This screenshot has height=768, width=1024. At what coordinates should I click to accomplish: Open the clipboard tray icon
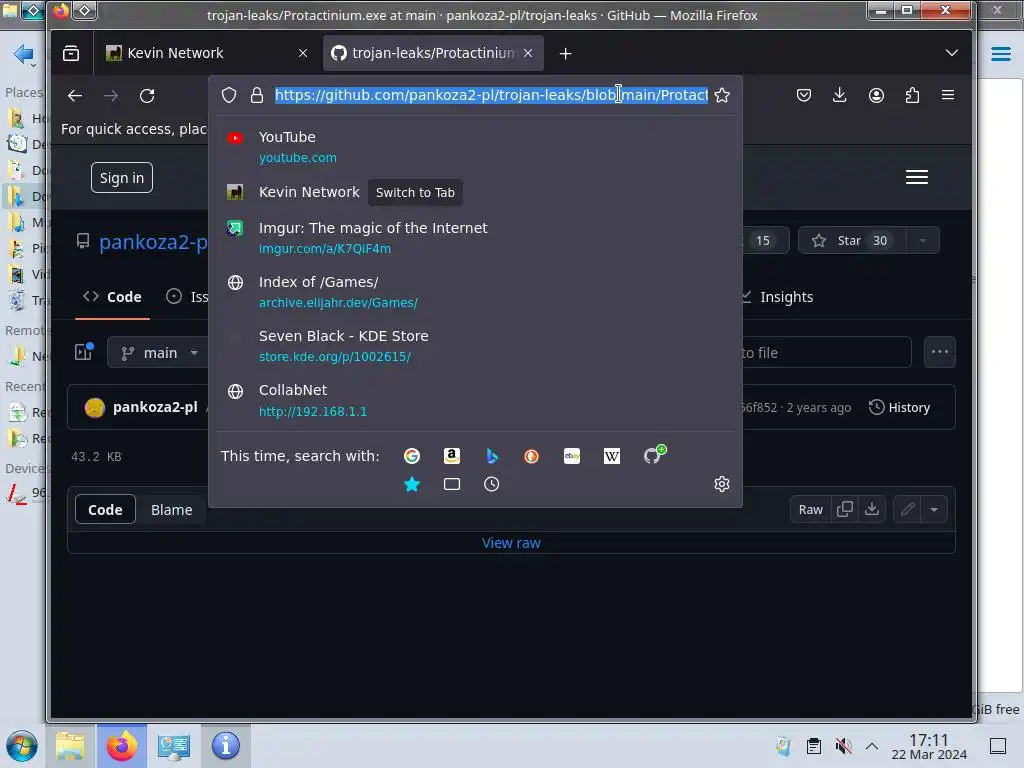coord(813,746)
